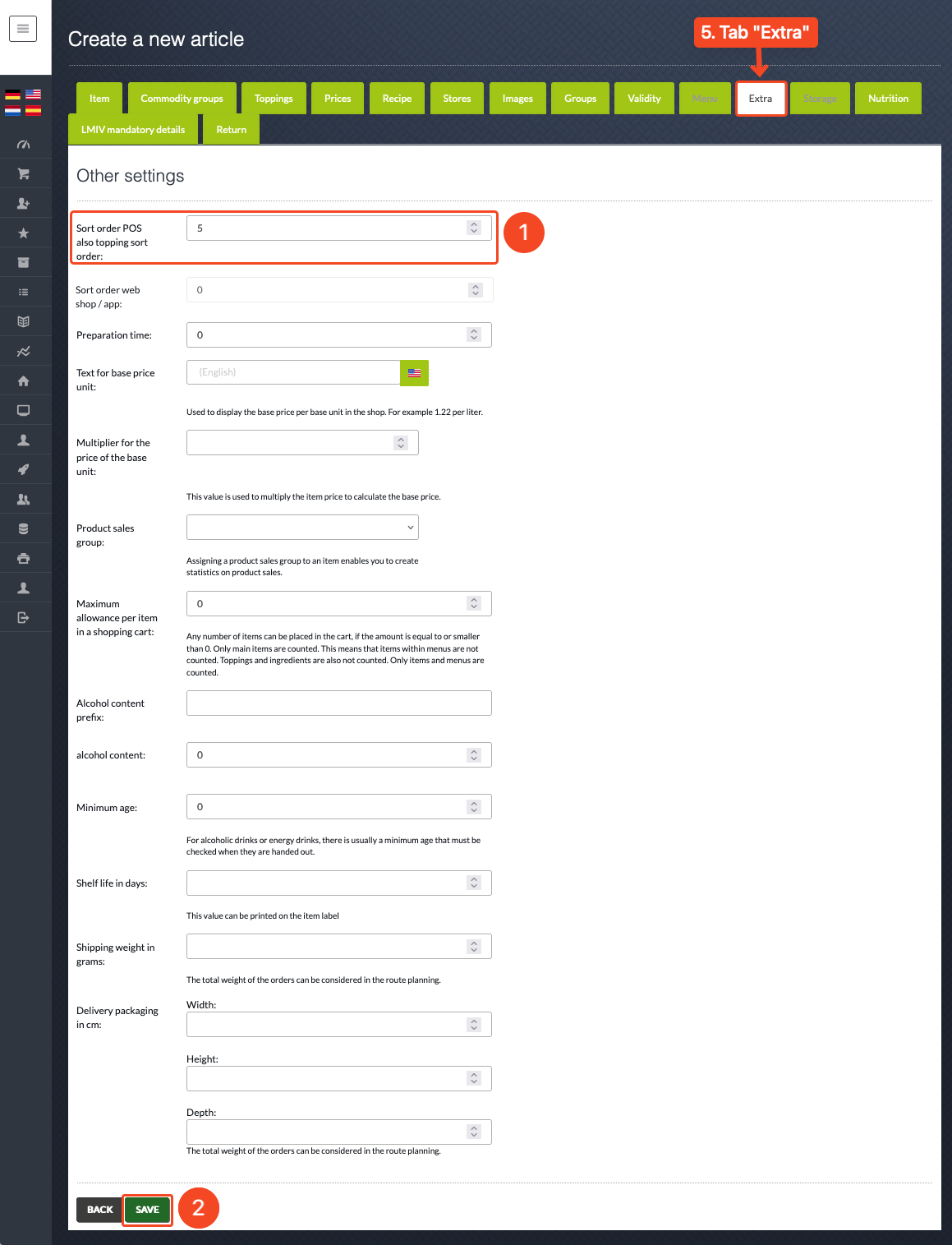Viewport: 952px width, 1245px height.
Task: Click the BACK button
Action: (99, 1210)
